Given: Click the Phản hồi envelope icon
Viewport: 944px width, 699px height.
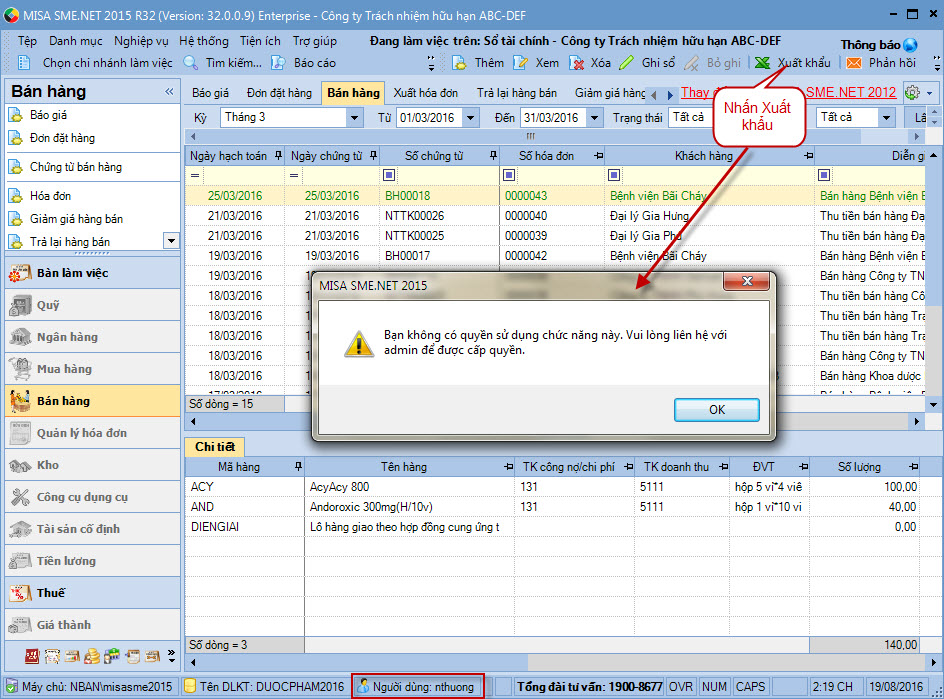Looking at the screenshot, I should (x=854, y=63).
